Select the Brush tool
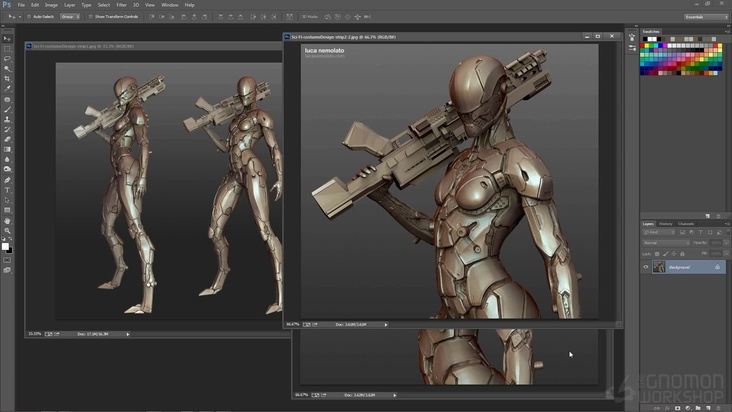 tap(7, 110)
